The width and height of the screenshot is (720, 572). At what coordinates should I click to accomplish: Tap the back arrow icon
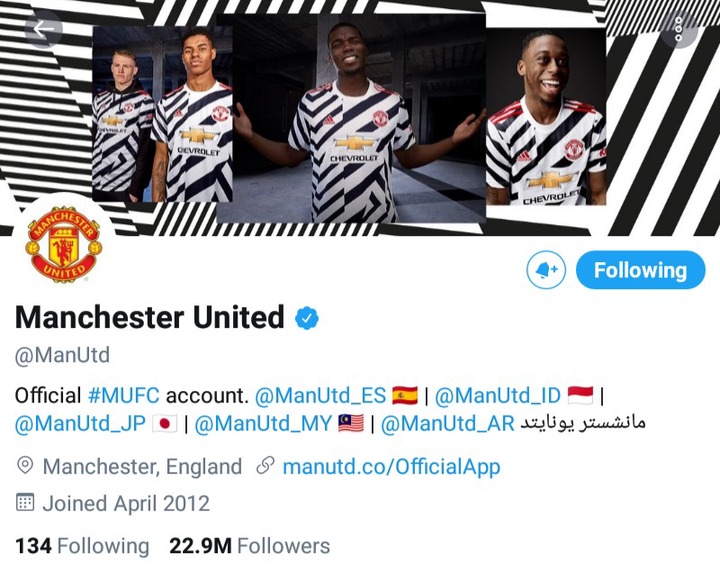coord(43,29)
